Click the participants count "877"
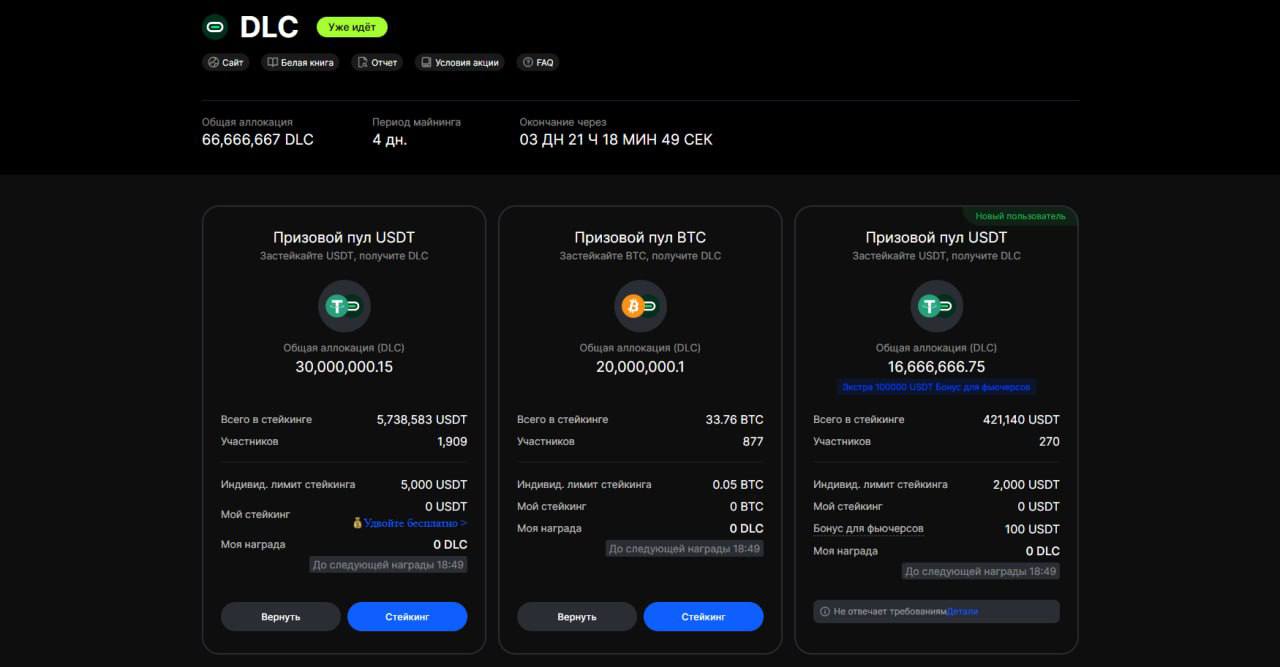The image size is (1280, 667). tap(753, 442)
